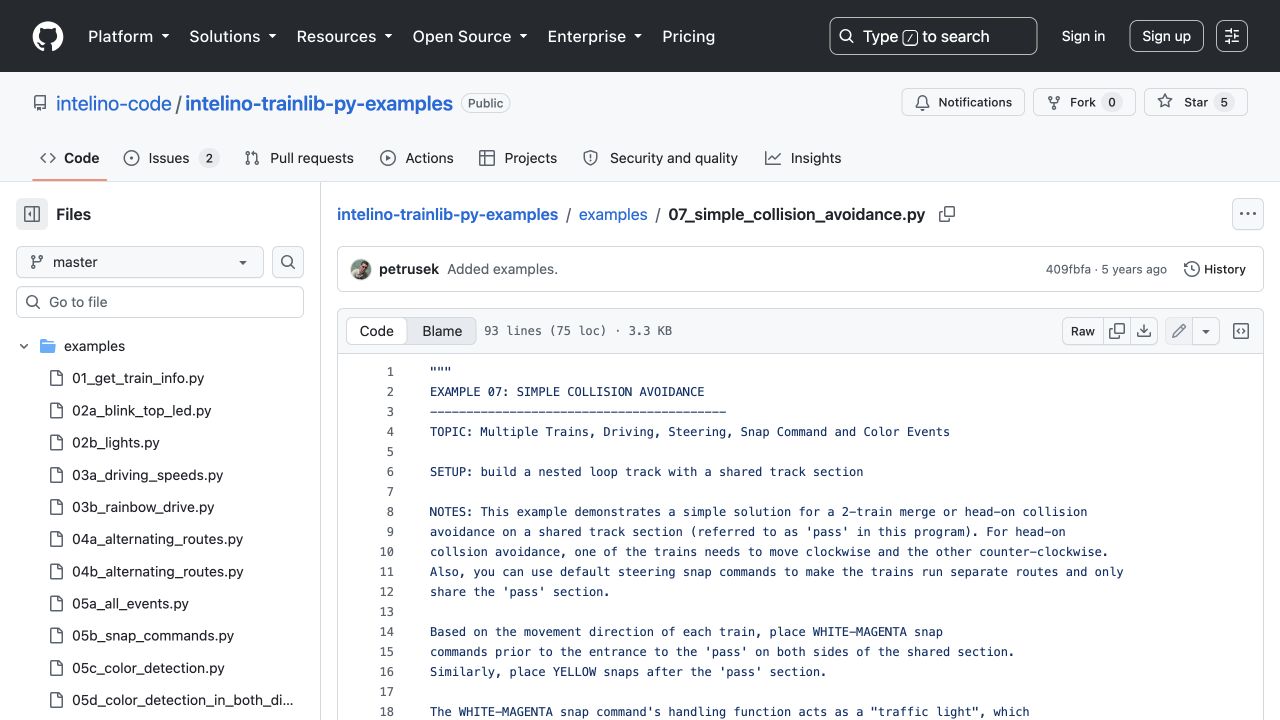The width and height of the screenshot is (1280, 720).
Task: View the Raw file
Action: point(1083,331)
